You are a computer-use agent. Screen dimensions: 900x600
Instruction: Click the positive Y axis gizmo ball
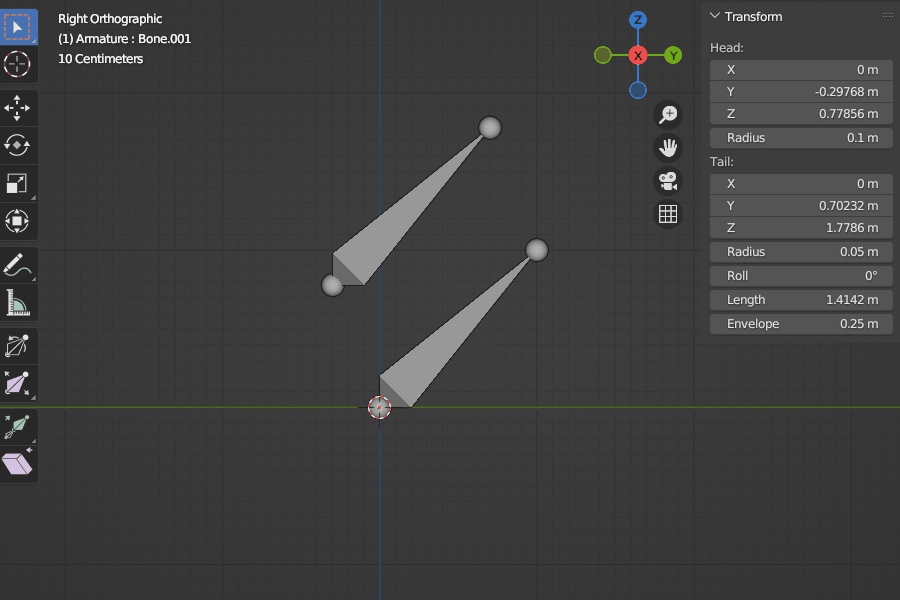point(673,56)
